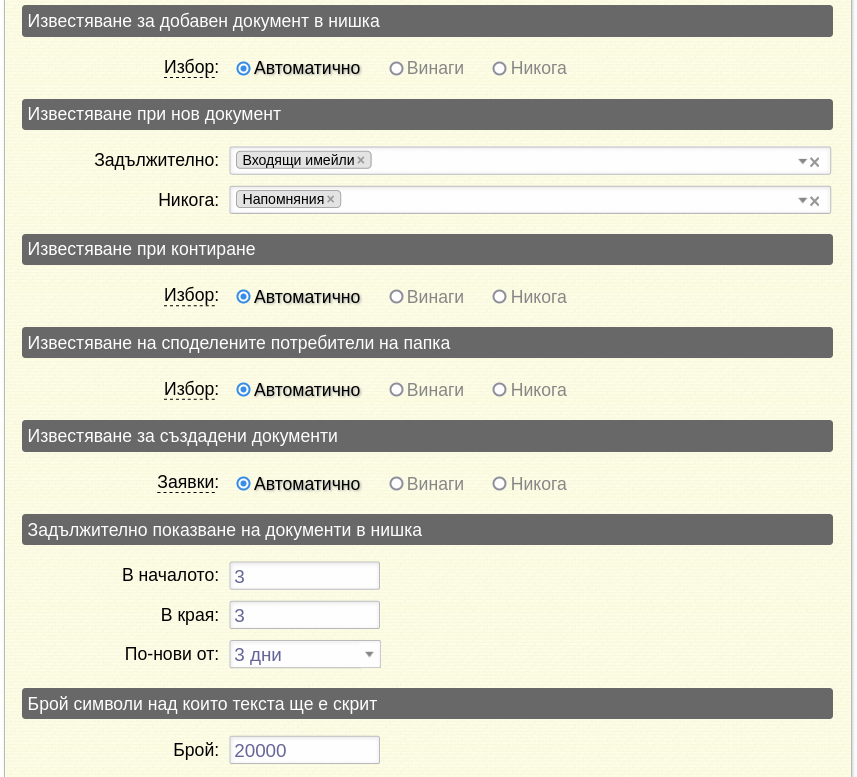Click the Заявки label with dotted underline
857x777 pixels.
(187, 482)
